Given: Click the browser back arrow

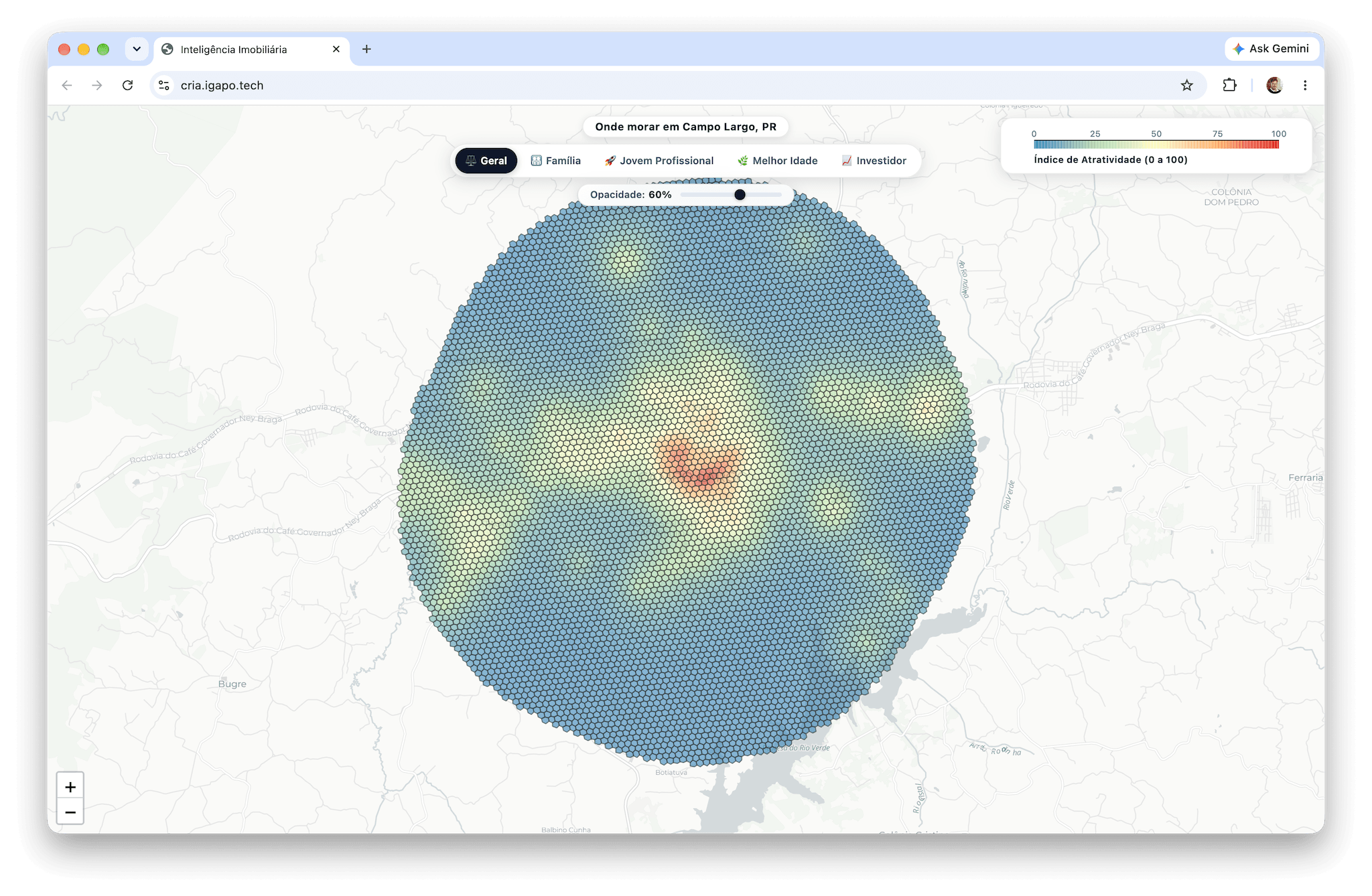Looking at the screenshot, I should pyautogui.click(x=67, y=85).
